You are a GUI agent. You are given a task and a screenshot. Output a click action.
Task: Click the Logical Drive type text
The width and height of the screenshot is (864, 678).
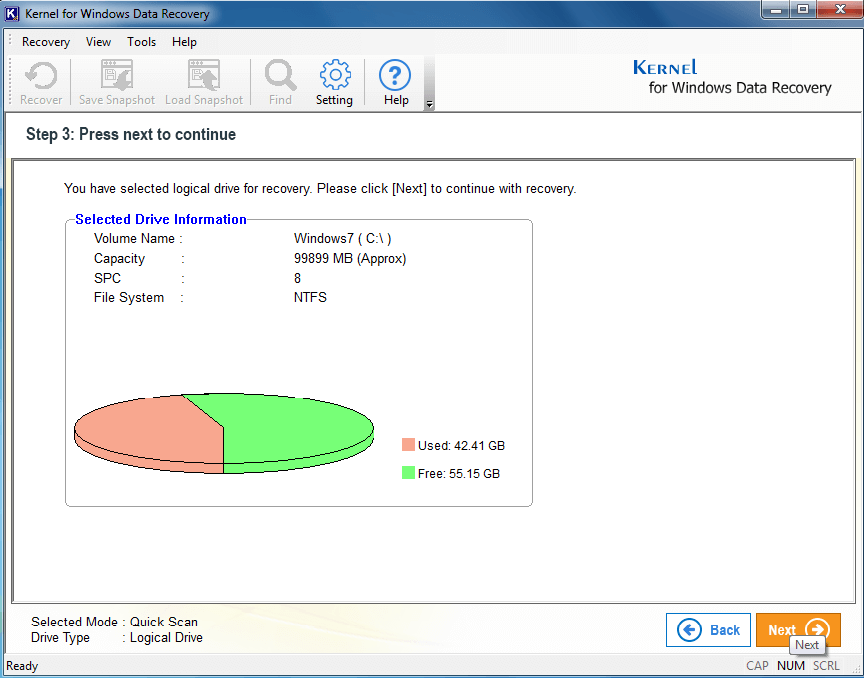click(x=166, y=638)
